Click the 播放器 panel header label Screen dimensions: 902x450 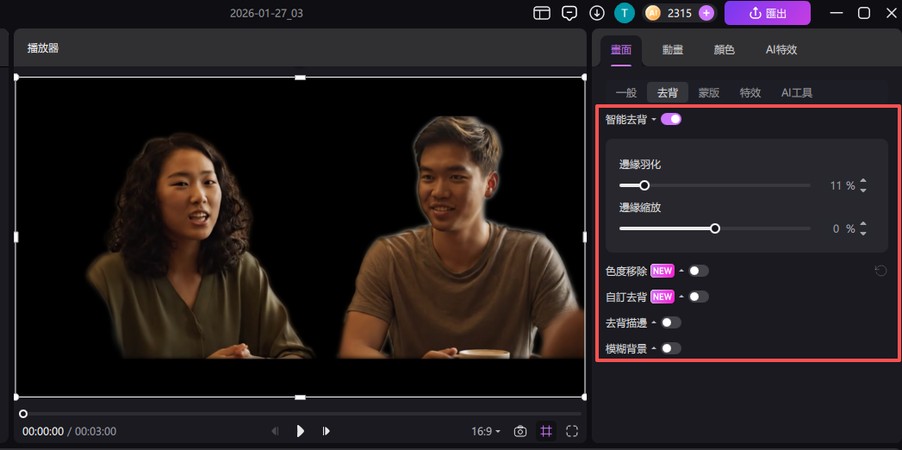click(x=43, y=48)
